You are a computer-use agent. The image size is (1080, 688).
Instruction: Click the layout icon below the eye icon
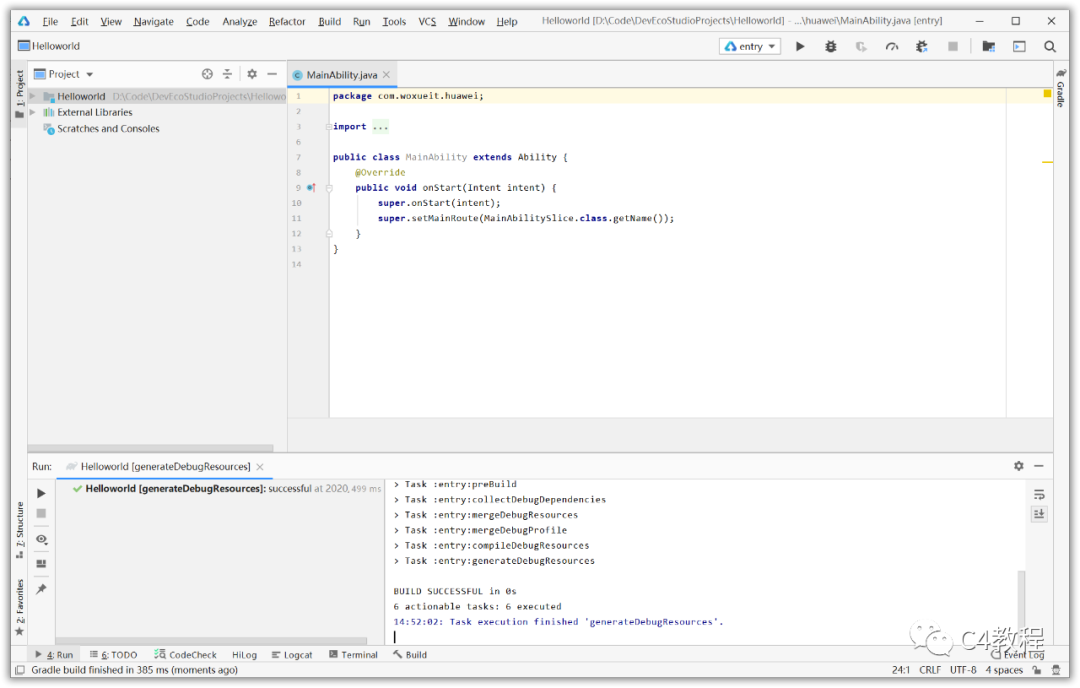41,563
